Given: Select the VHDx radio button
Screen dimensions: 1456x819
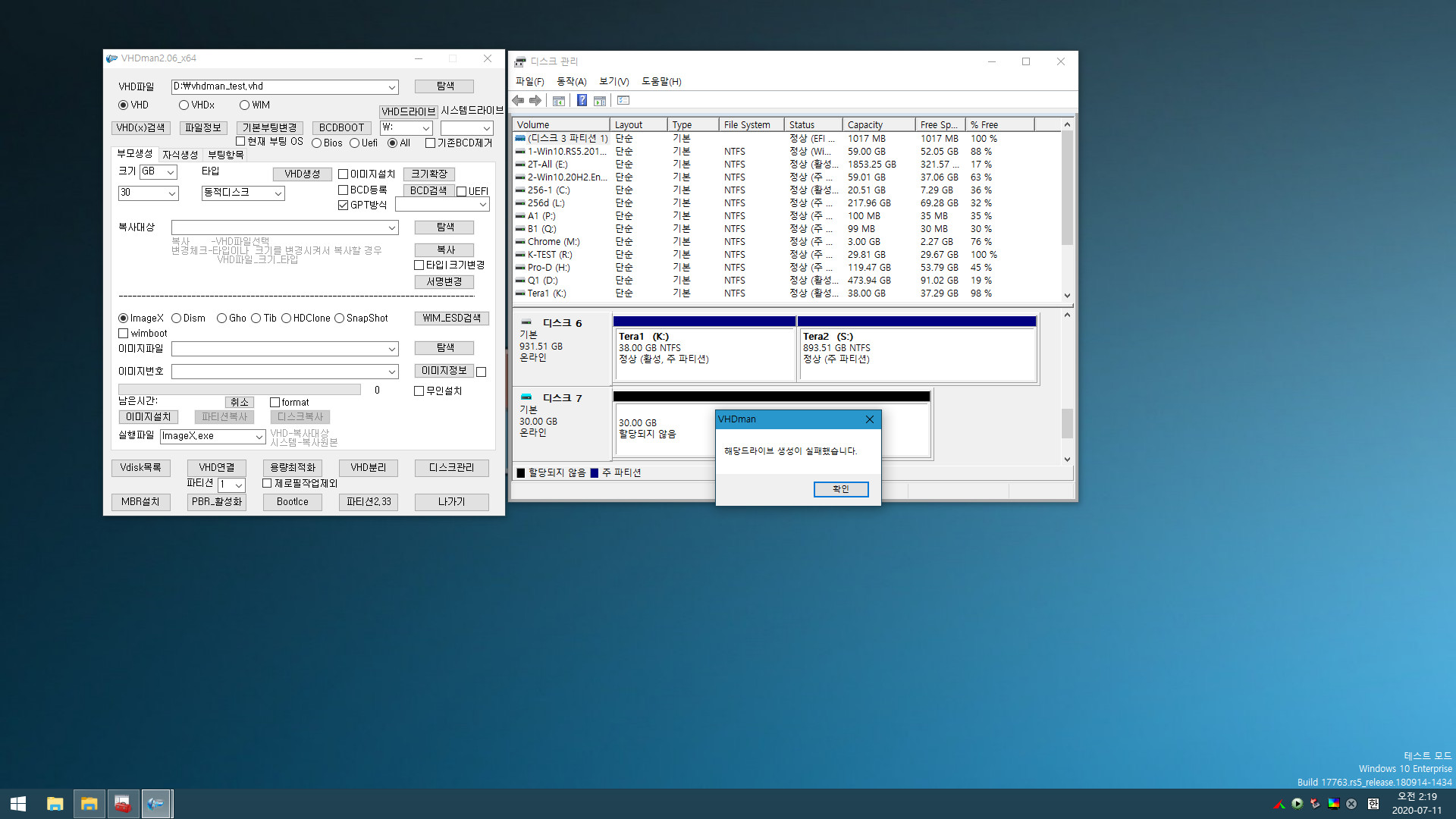Looking at the screenshot, I should coord(184,105).
